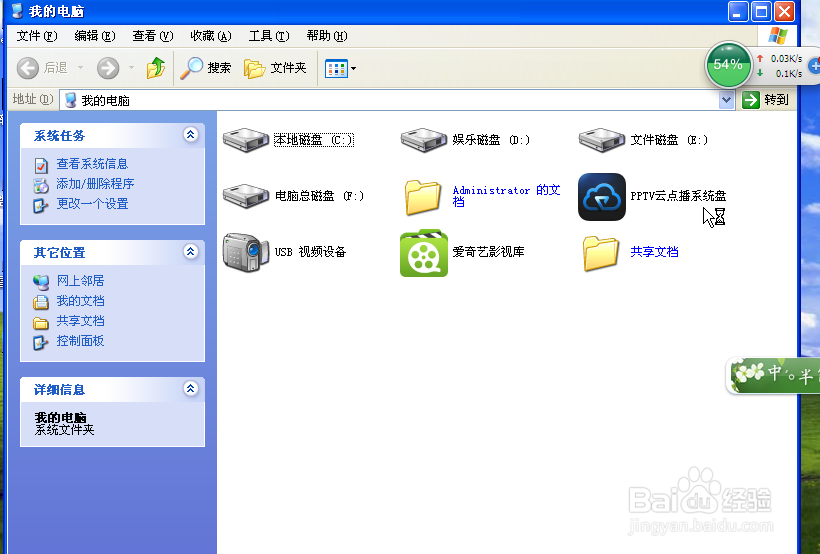Click the forward arrow toolbar button
Screen dimensions: 820x554
pyautogui.click(x=108, y=68)
